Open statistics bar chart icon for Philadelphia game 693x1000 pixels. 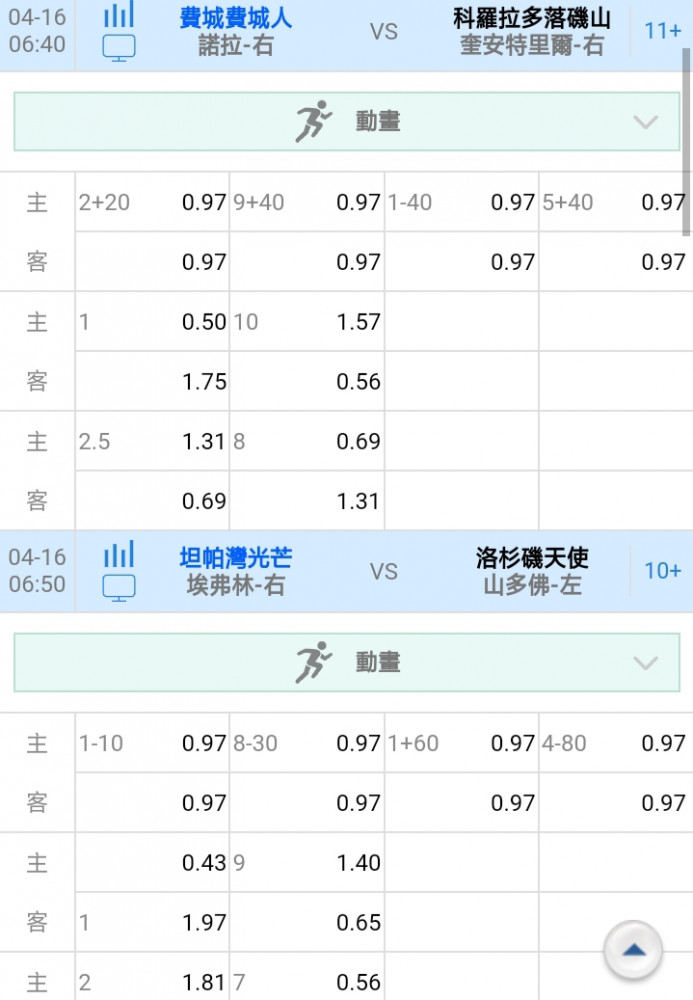pyautogui.click(x=119, y=14)
